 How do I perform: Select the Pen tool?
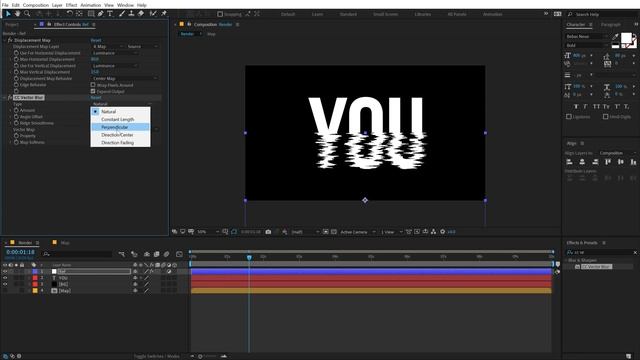click(100, 14)
